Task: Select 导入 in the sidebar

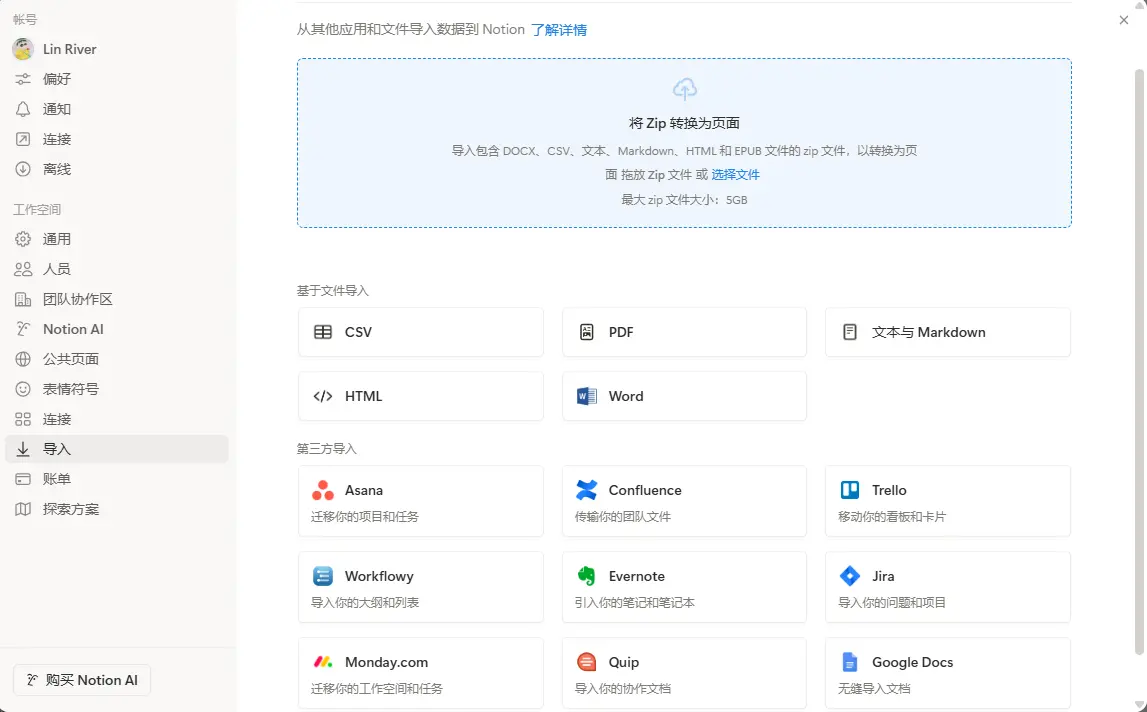Action: click(117, 449)
